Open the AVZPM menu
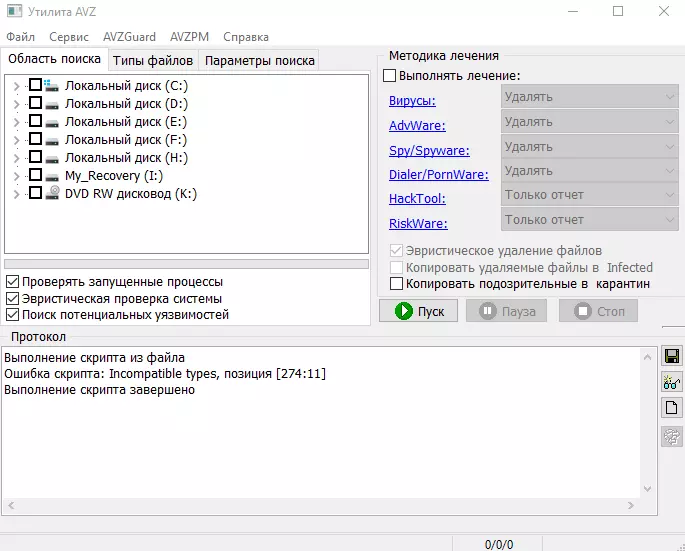Screen dimensions: 685x551 point(189,37)
